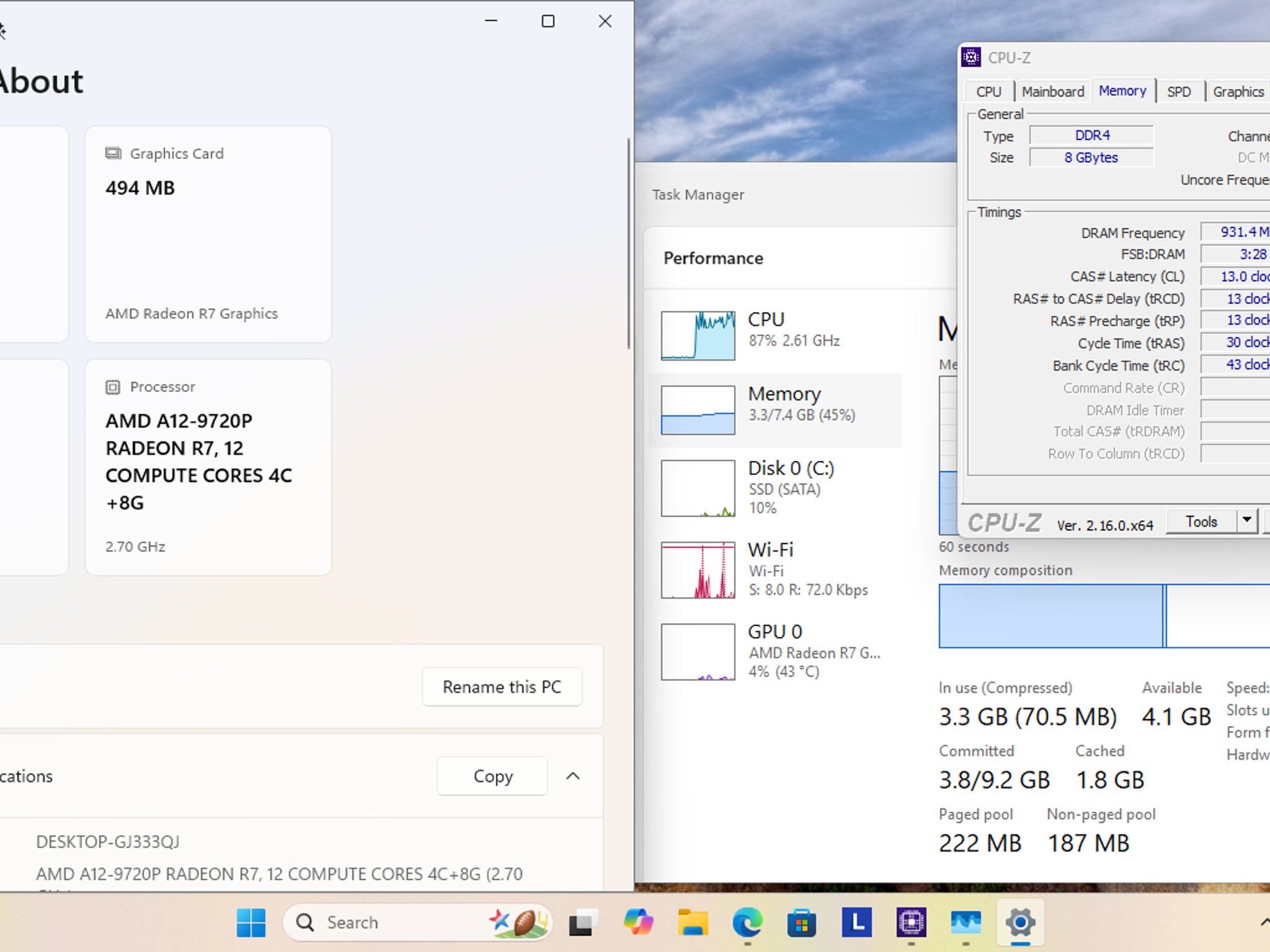The height and width of the screenshot is (952, 1270).
Task: Open the SPD tab in CPU-Z
Action: pyautogui.click(x=1179, y=92)
